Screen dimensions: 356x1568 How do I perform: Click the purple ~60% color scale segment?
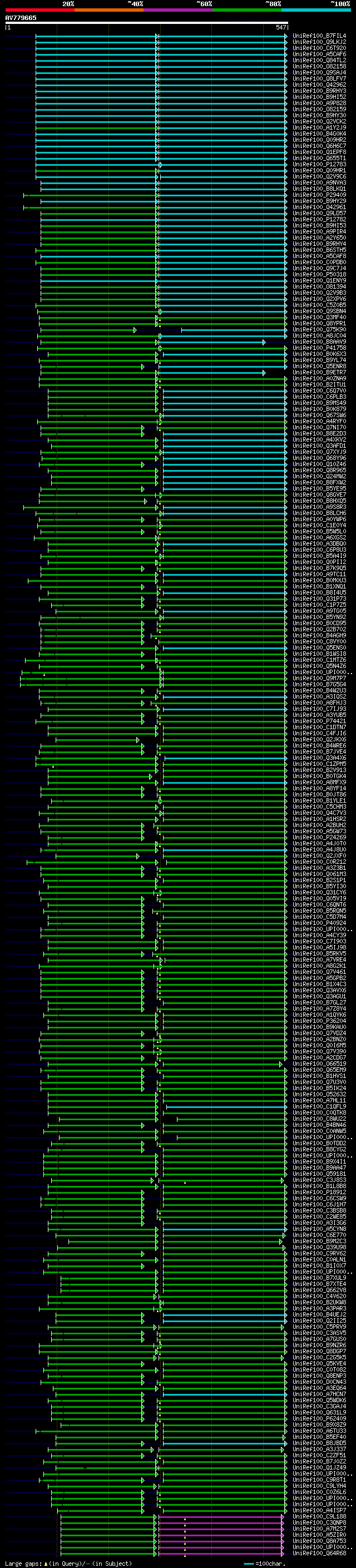click(179, 11)
